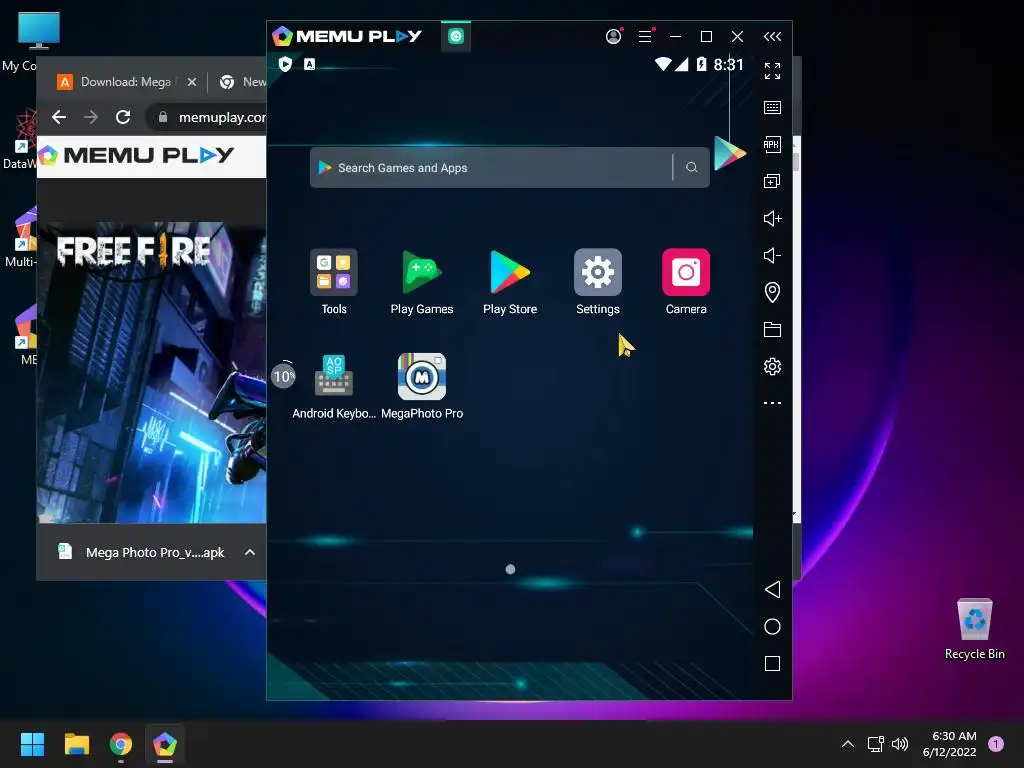
Task: Show hidden system tray icons
Action: pyautogui.click(x=848, y=744)
